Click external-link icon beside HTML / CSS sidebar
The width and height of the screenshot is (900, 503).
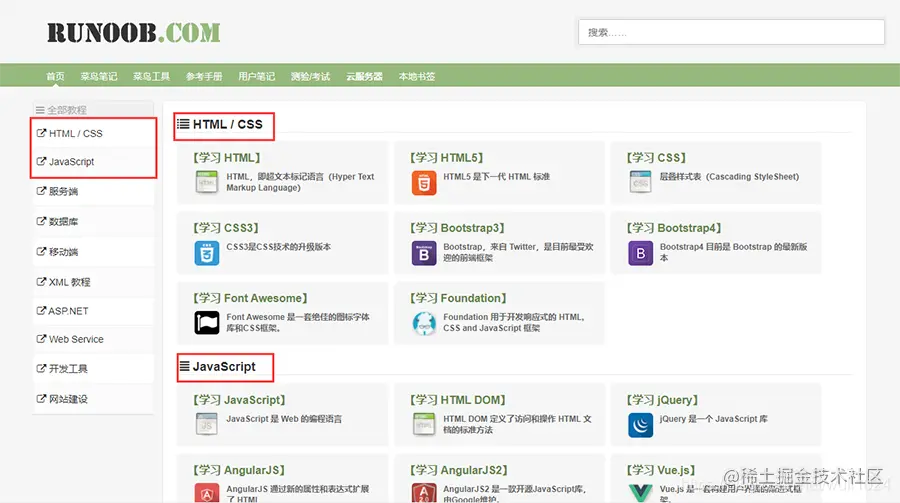tap(41, 133)
